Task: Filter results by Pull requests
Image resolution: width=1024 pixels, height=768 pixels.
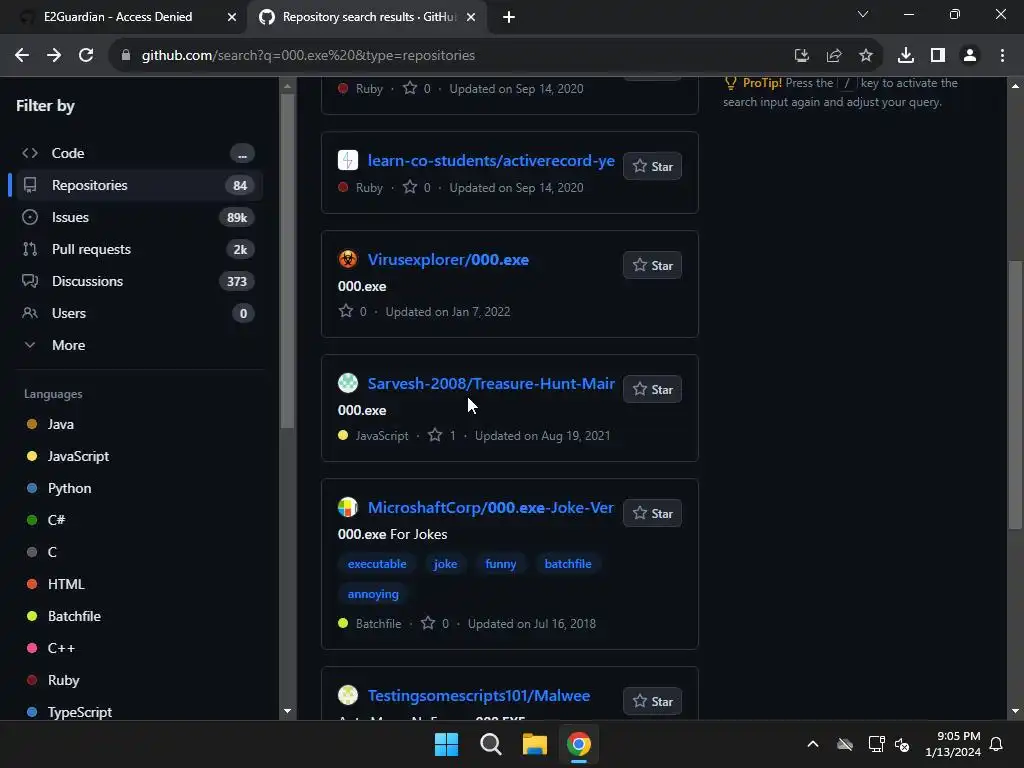Action: 136,249
